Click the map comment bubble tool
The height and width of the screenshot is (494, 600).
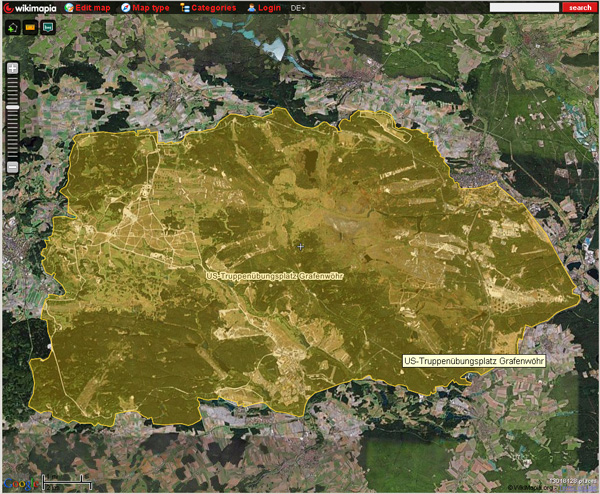(x=48, y=28)
